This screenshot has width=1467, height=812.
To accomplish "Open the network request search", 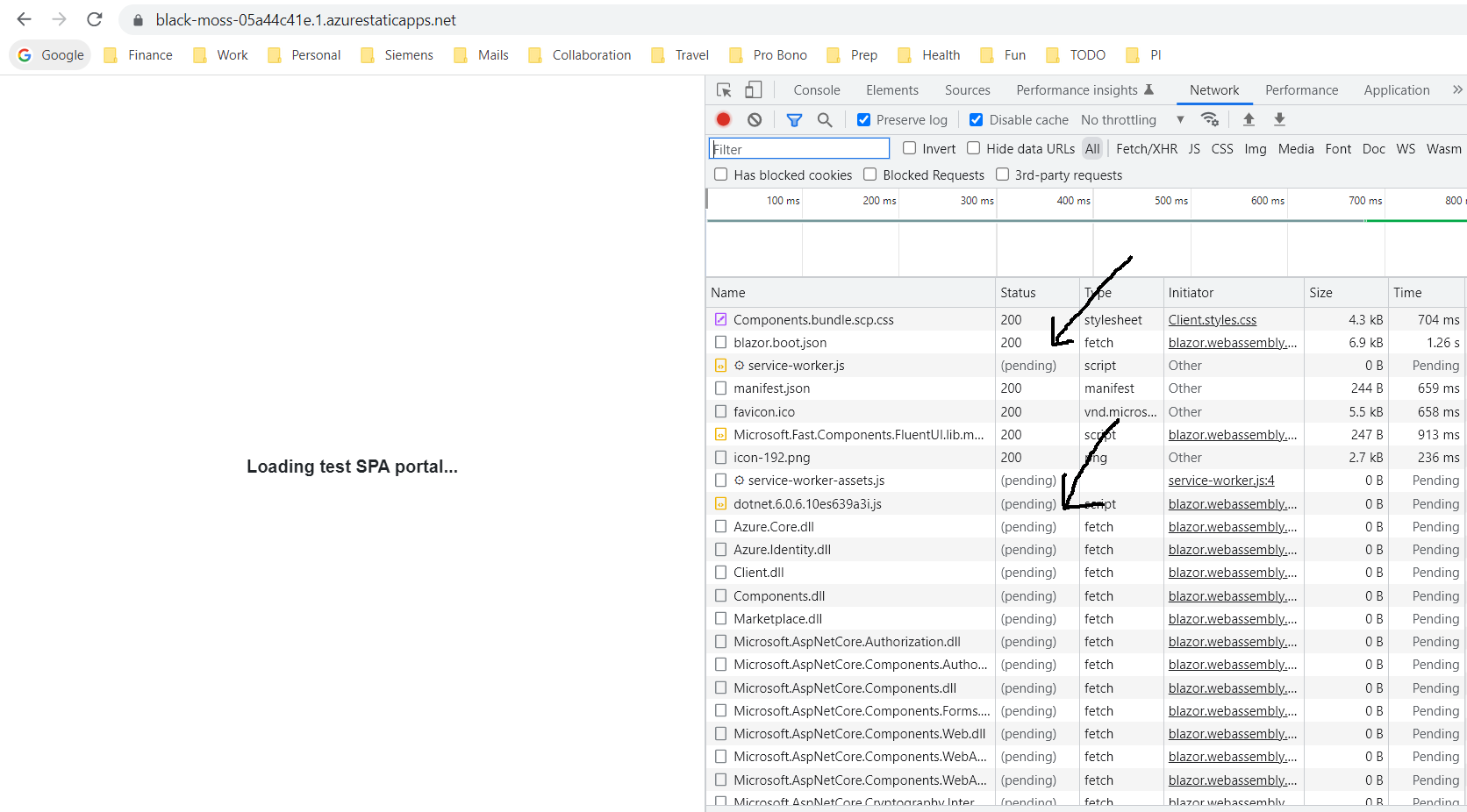I will tap(825, 119).
